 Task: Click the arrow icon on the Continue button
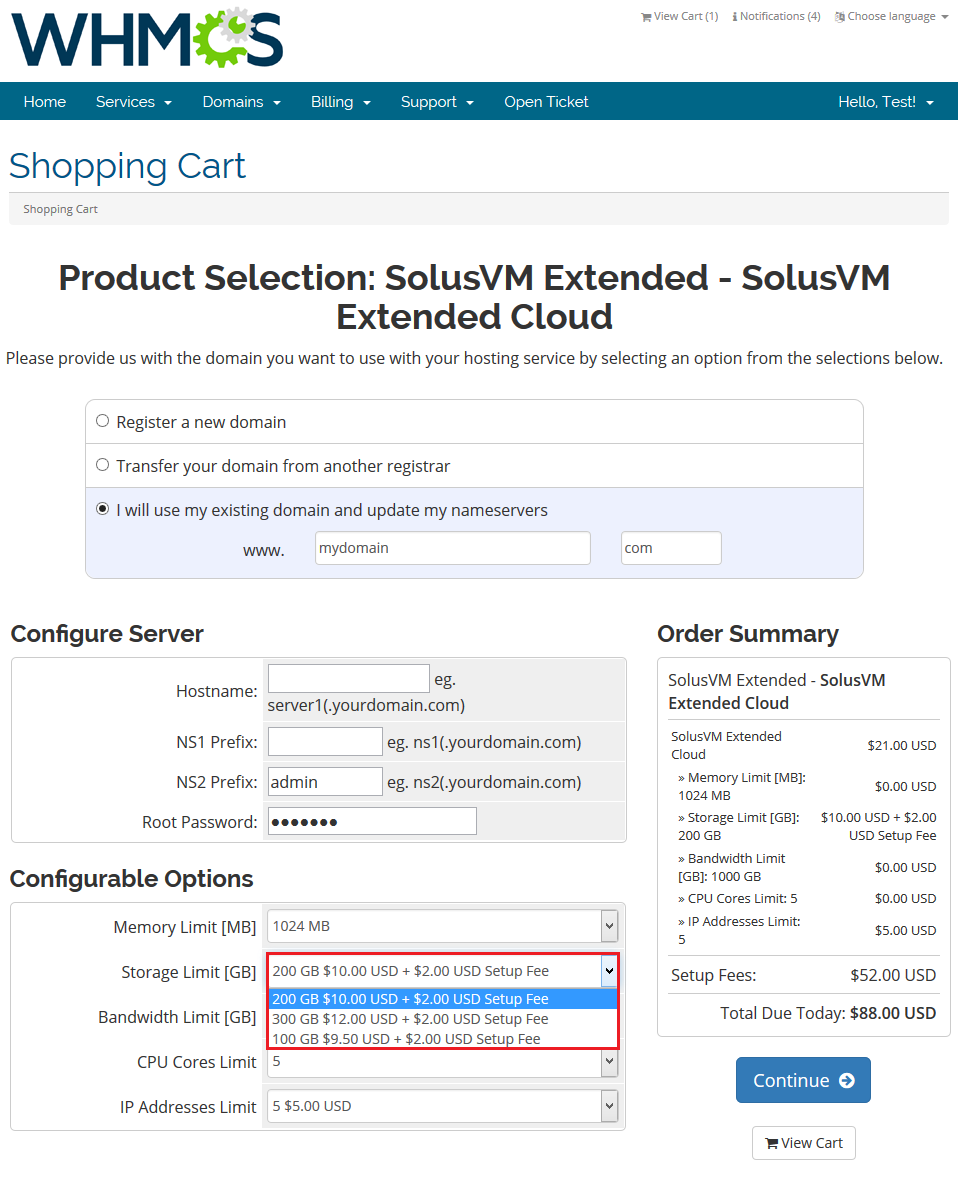point(847,1080)
